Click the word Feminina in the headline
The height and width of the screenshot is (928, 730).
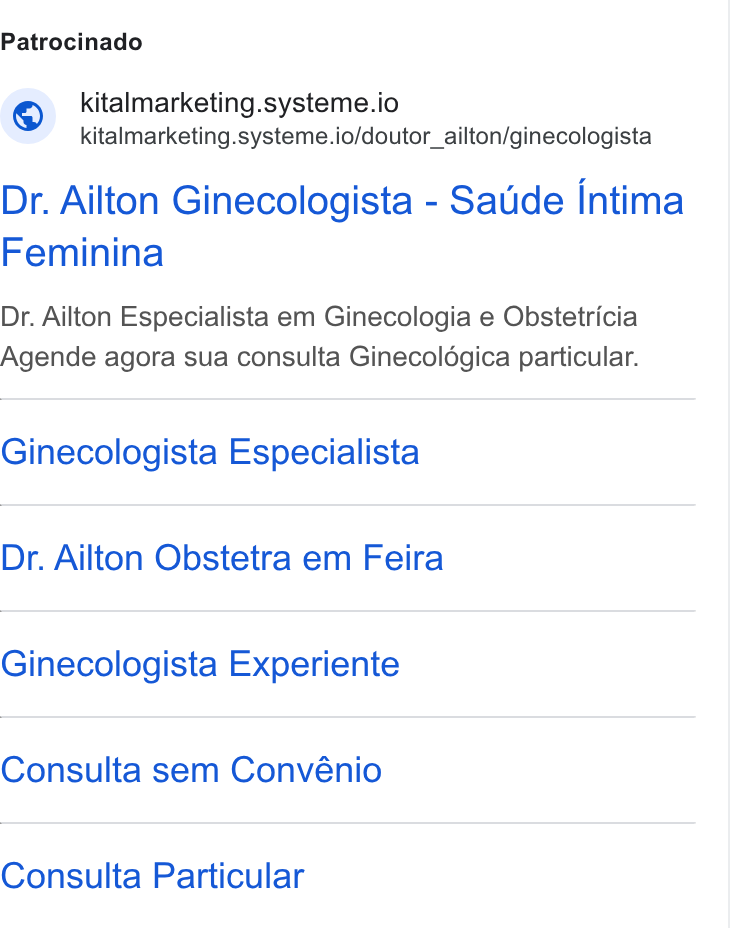[82, 253]
